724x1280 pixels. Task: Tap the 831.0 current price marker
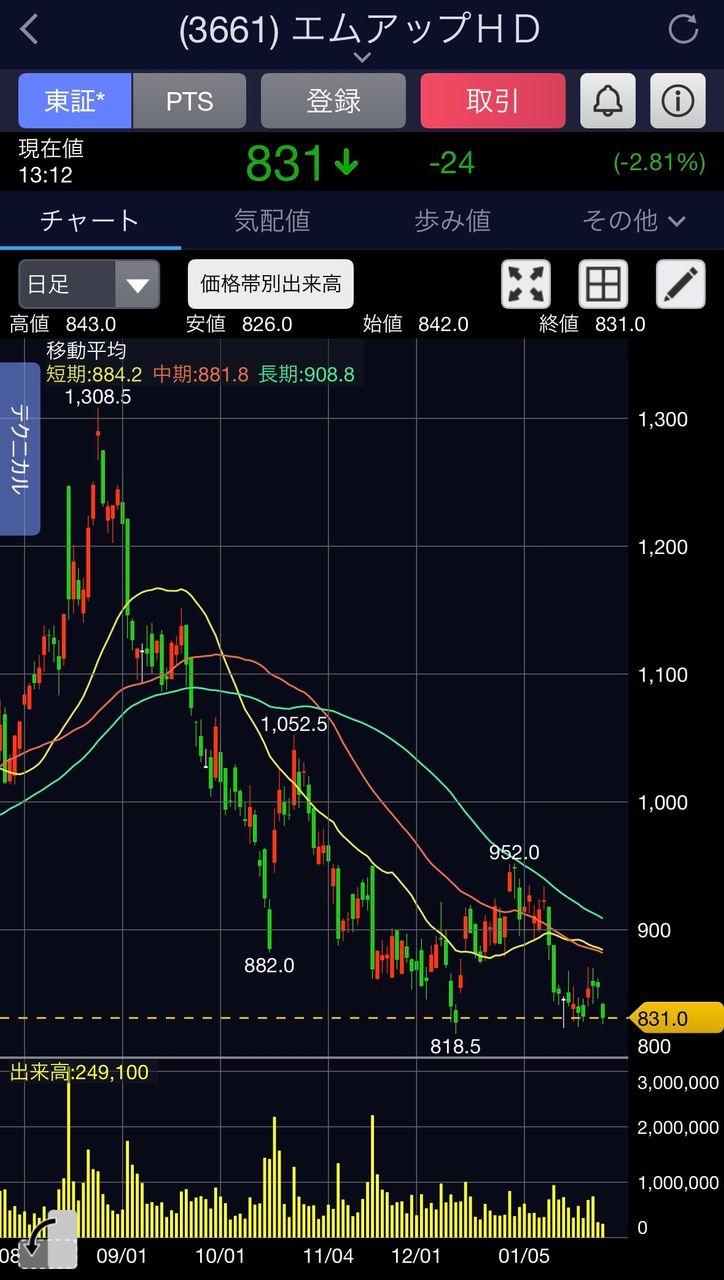tap(676, 1018)
